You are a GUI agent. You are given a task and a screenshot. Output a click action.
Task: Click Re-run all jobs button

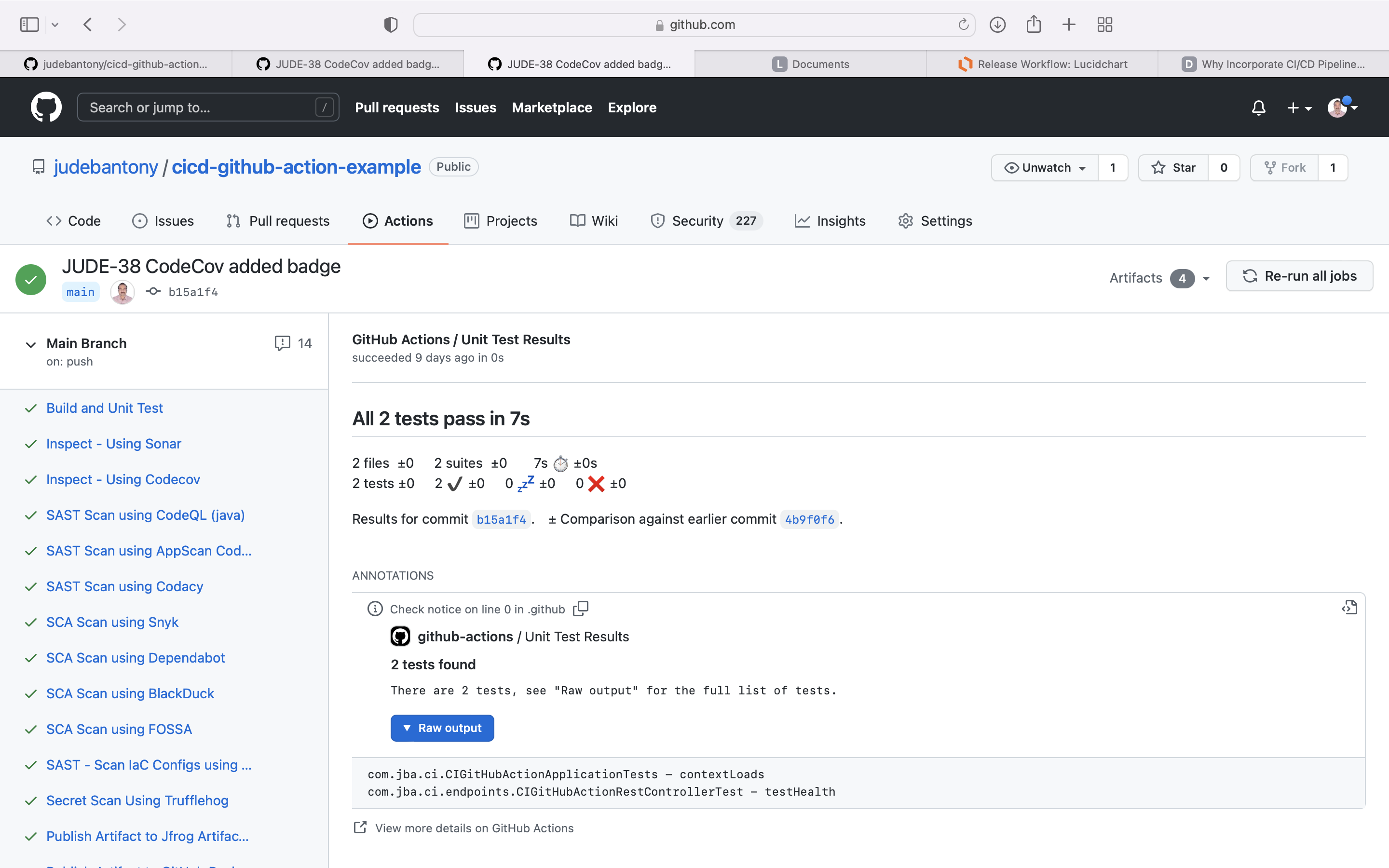pos(1299,276)
